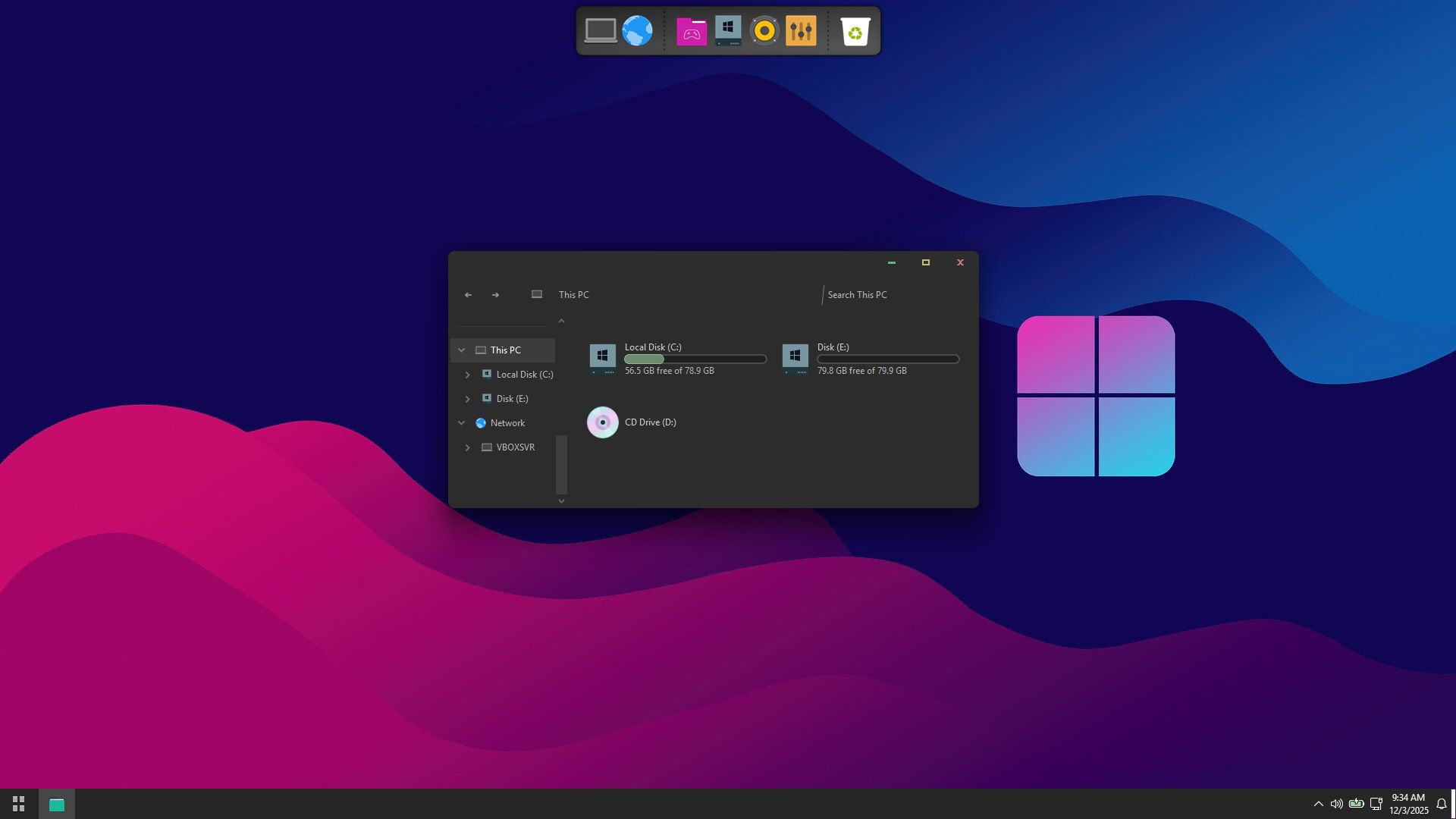
Task: Collapse the Network tree node
Action: (461, 423)
